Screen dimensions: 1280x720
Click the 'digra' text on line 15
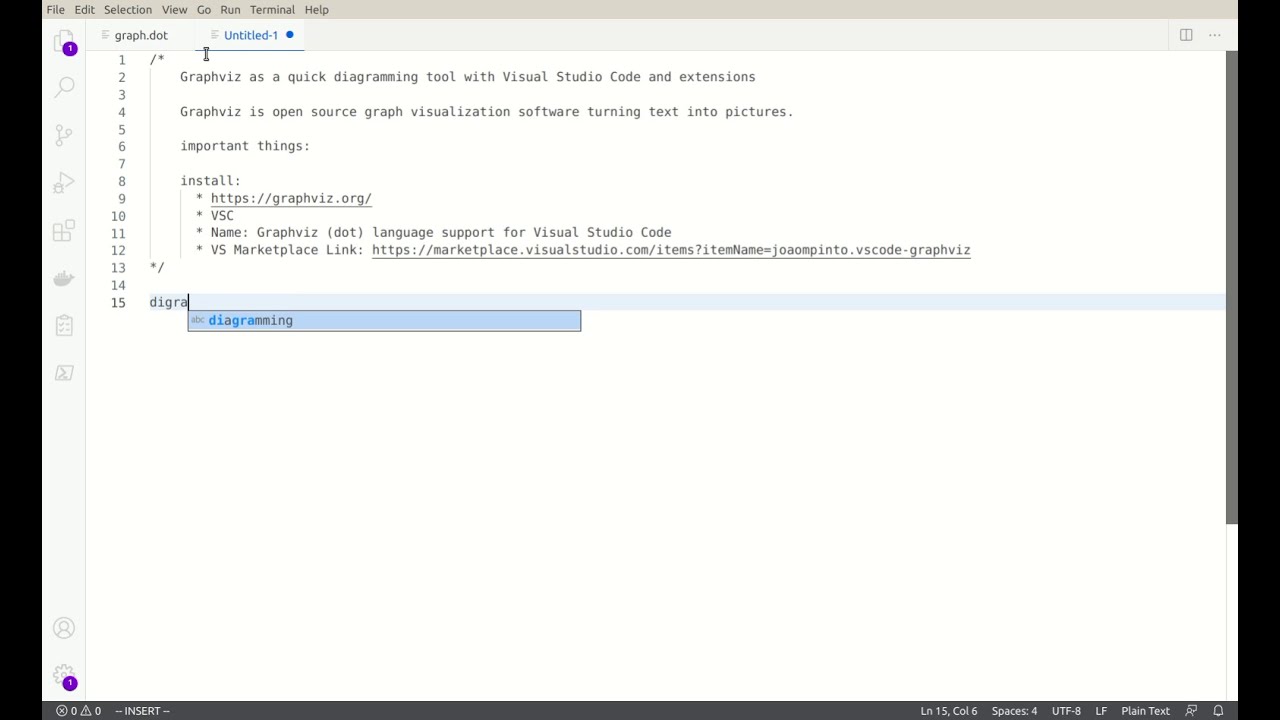pos(169,302)
